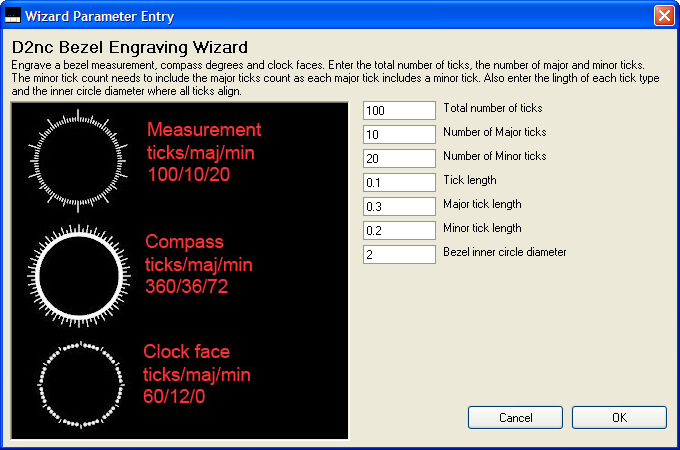Click the red 'Clock face' caption
This screenshot has height=450, width=680.
(186, 352)
